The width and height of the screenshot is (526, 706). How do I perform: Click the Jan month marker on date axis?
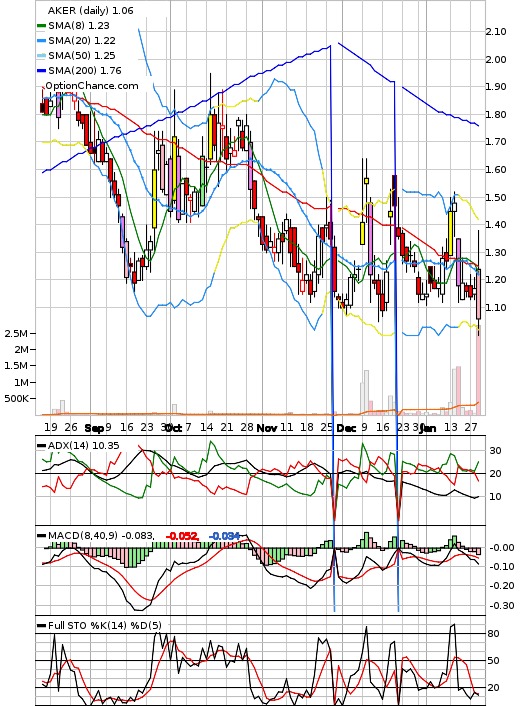tap(427, 428)
